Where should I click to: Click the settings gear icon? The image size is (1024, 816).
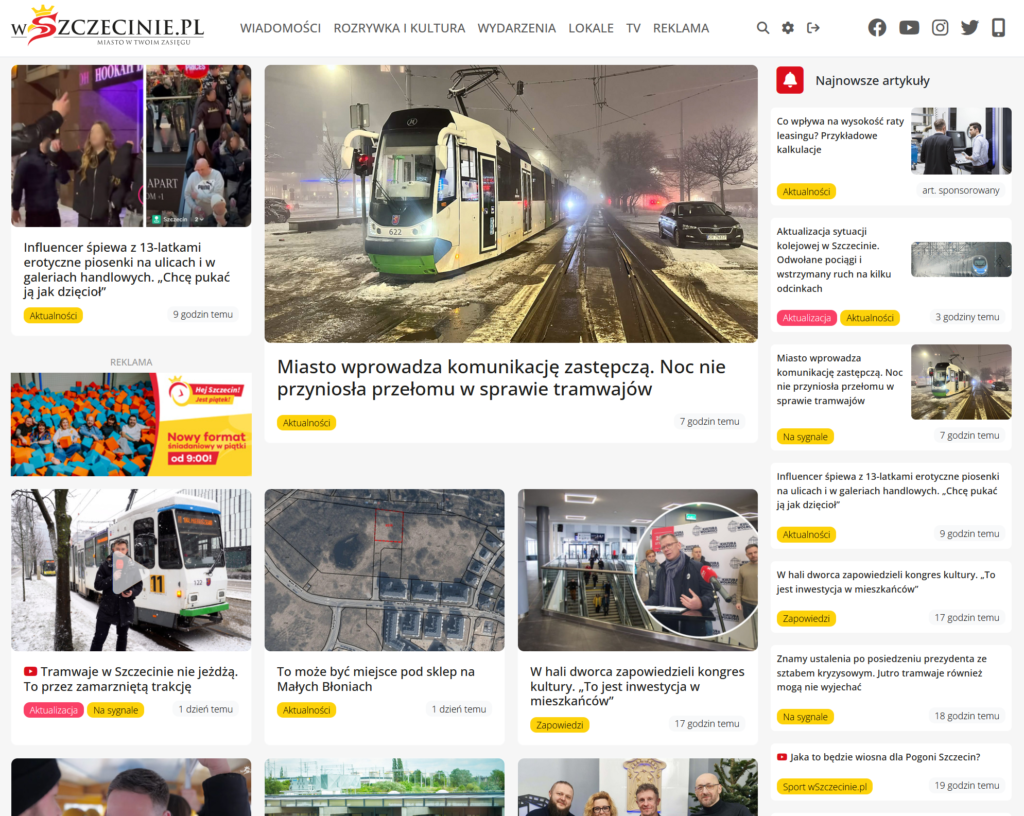tap(788, 28)
